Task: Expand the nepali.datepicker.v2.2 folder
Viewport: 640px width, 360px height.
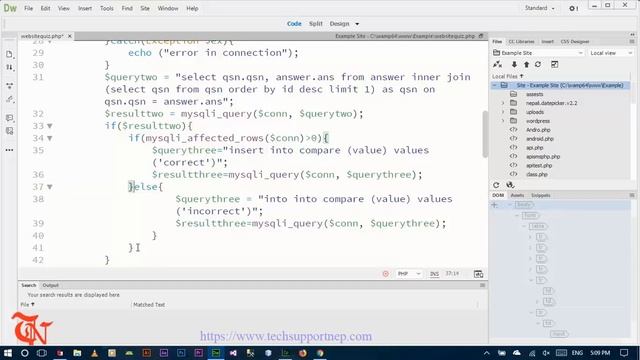Action: pos(503,103)
